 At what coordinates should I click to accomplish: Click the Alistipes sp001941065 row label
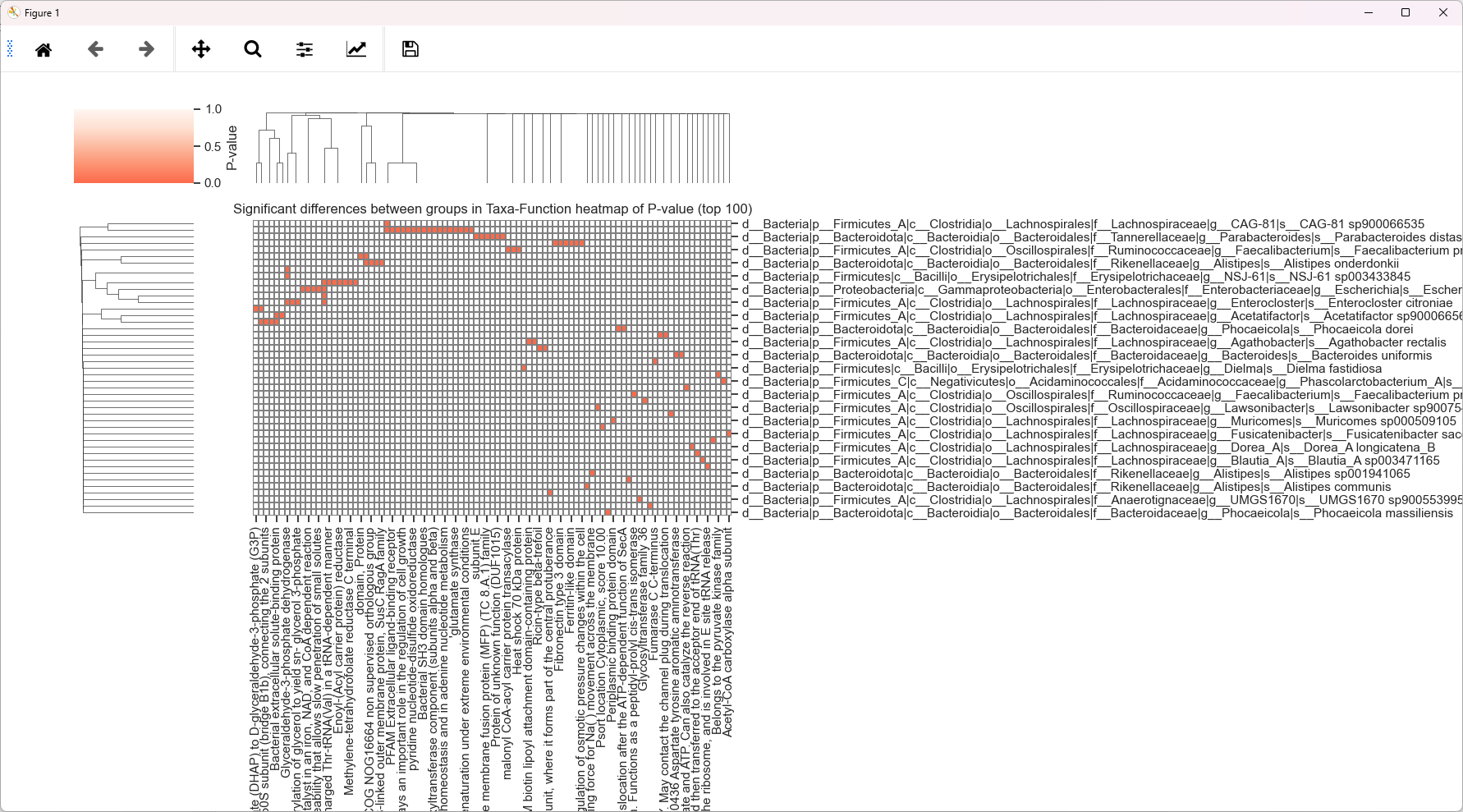pos(1076,474)
